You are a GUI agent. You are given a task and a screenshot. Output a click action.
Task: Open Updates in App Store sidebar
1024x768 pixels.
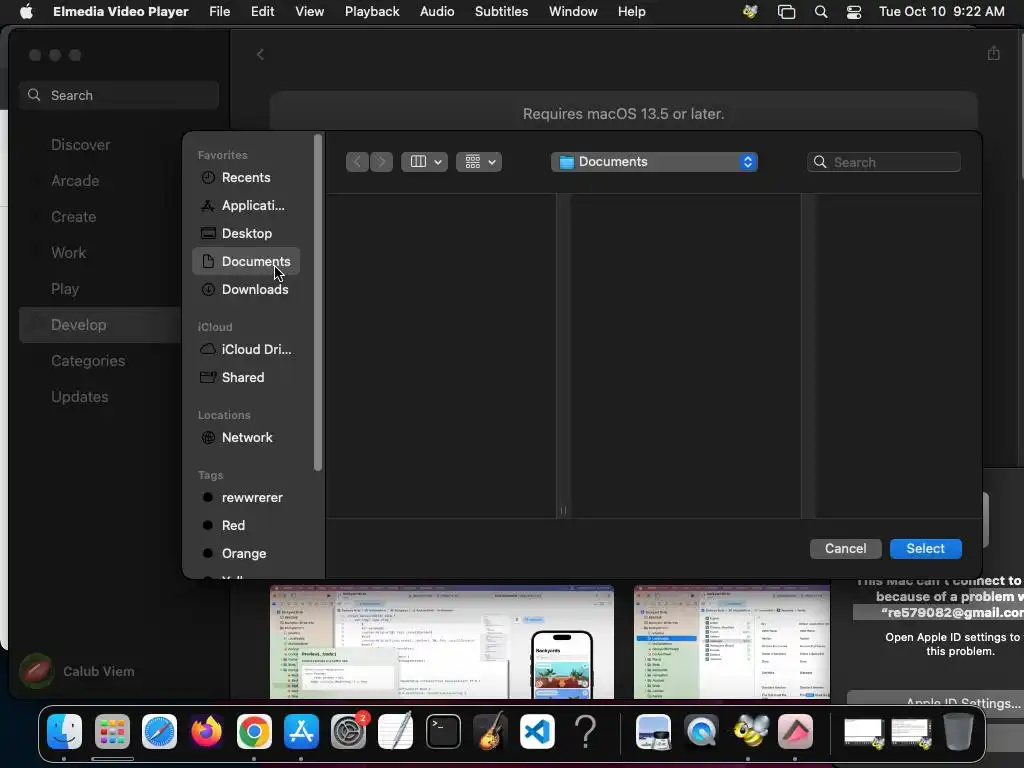(x=80, y=396)
